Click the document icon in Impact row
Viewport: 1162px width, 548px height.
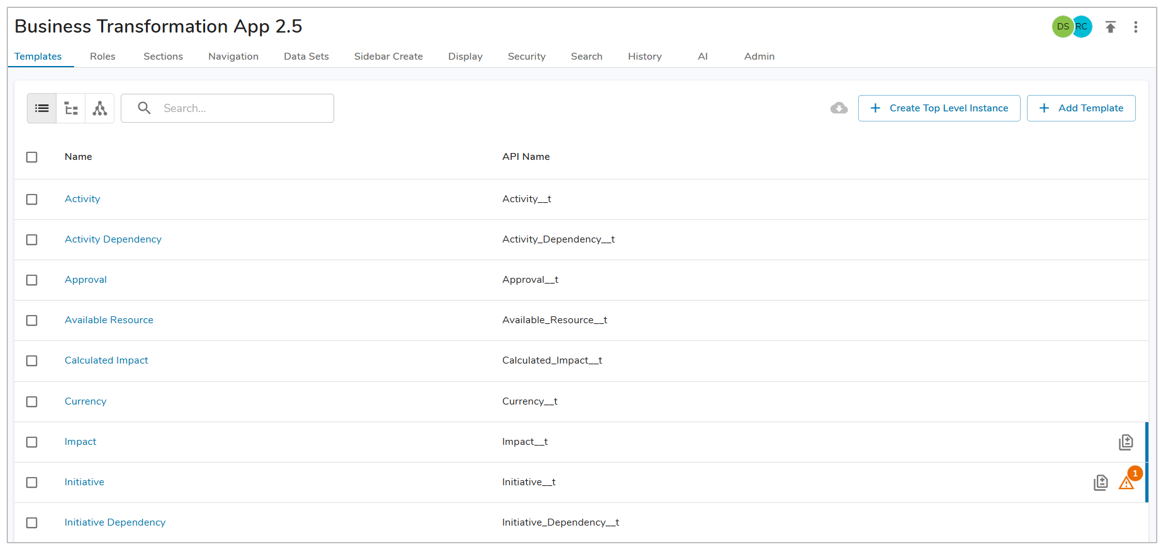(1125, 442)
